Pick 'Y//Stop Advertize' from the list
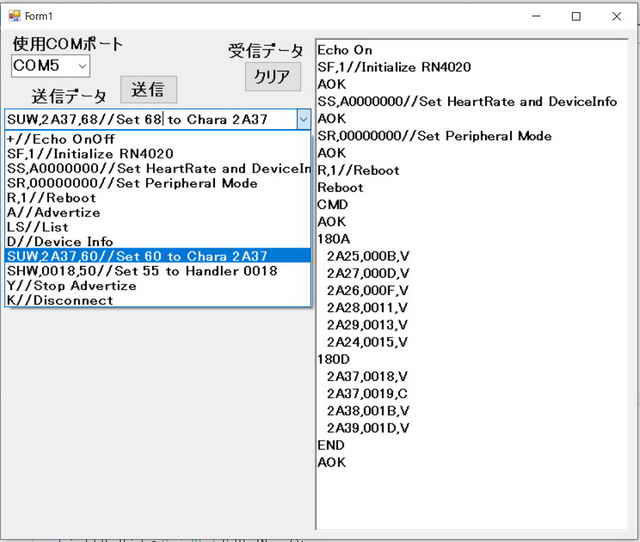The height and width of the screenshot is (542, 640). (158, 285)
